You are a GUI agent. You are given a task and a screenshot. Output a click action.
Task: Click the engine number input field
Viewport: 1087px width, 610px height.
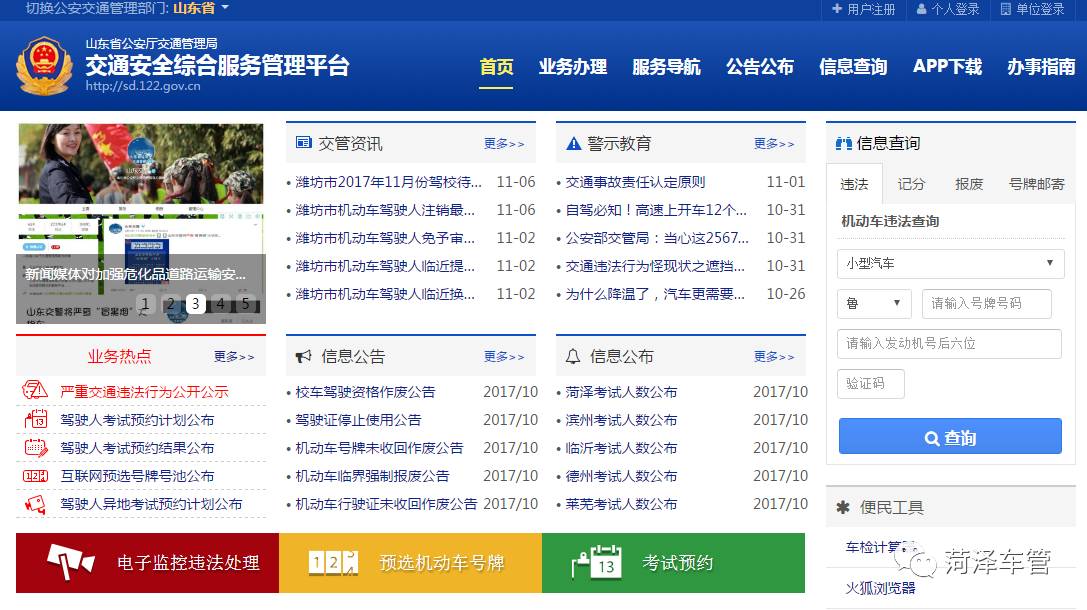point(948,343)
